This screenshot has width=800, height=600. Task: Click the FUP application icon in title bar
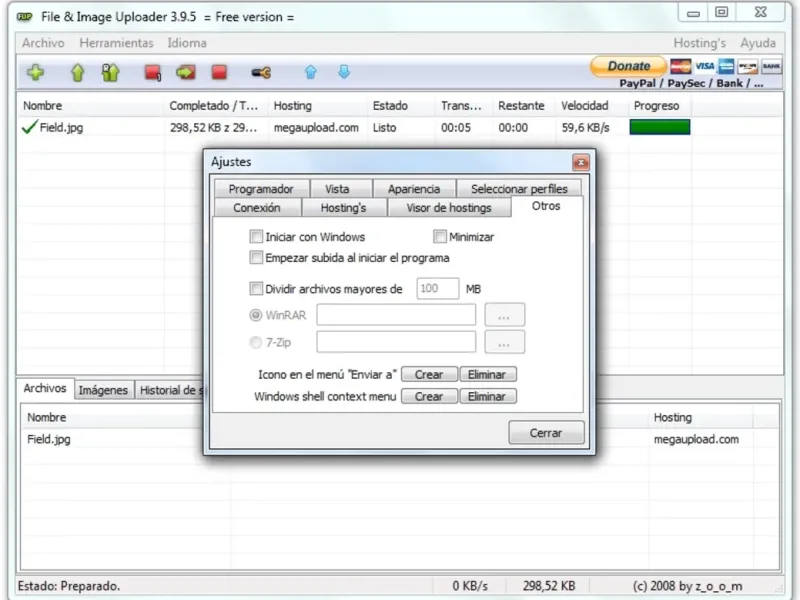tap(24, 17)
